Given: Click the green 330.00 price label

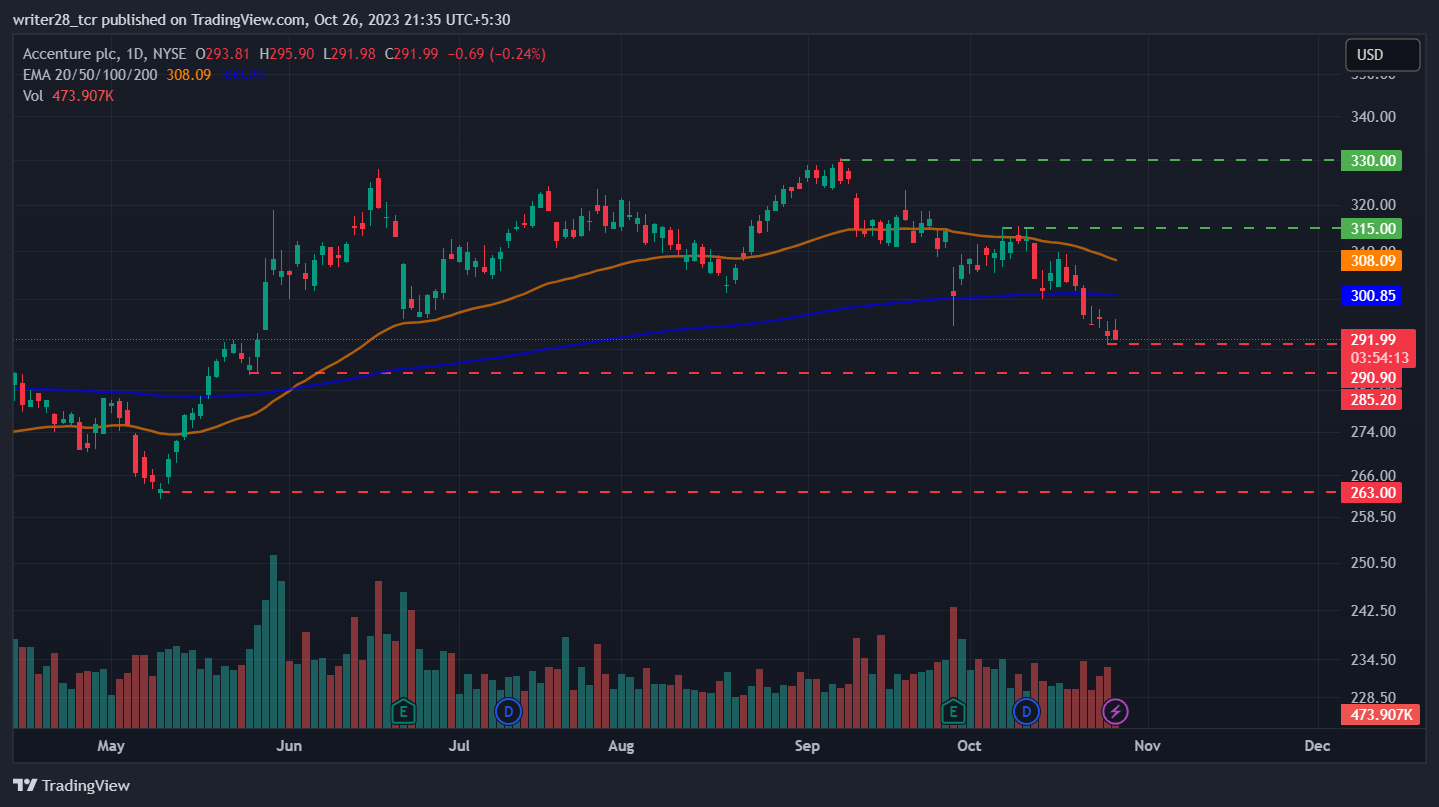Looking at the screenshot, I should [x=1371, y=160].
